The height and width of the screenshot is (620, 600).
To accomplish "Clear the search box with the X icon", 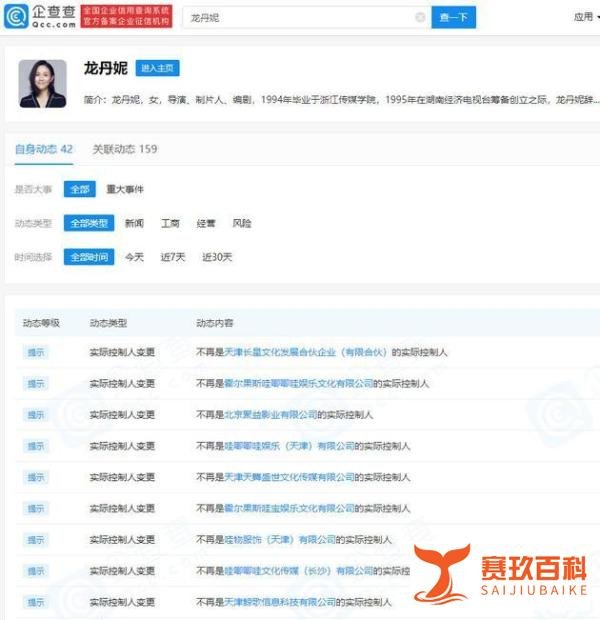I will pos(420,17).
